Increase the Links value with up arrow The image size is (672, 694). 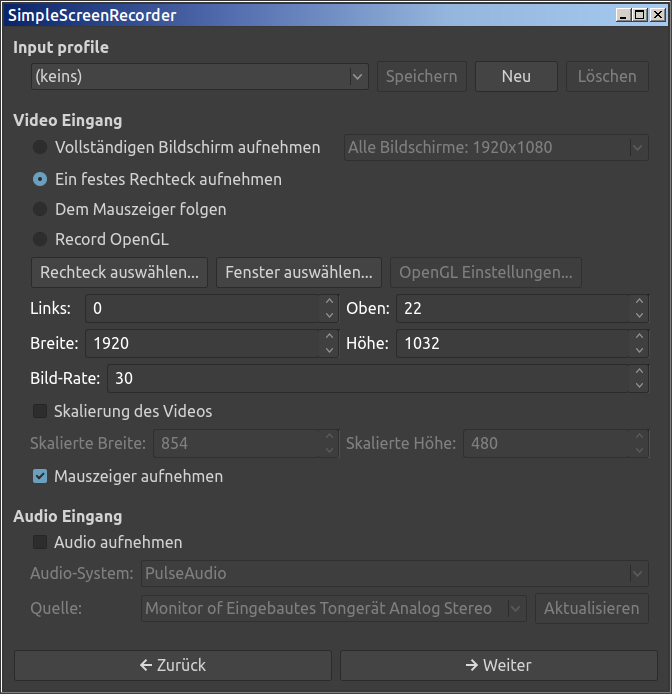330,302
